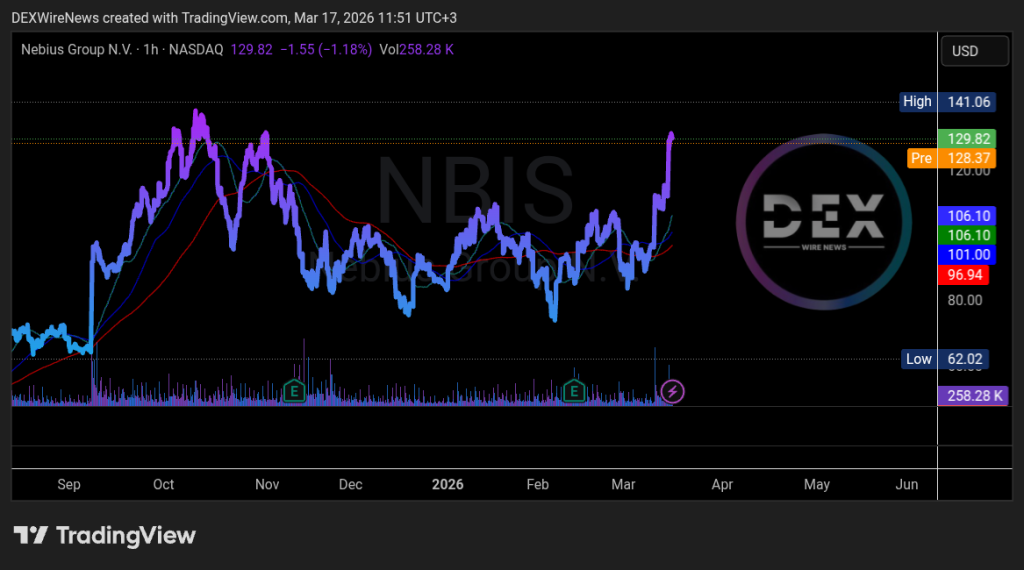The image size is (1024, 570).
Task: Click the USD currency button
Action: pos(974,51)
